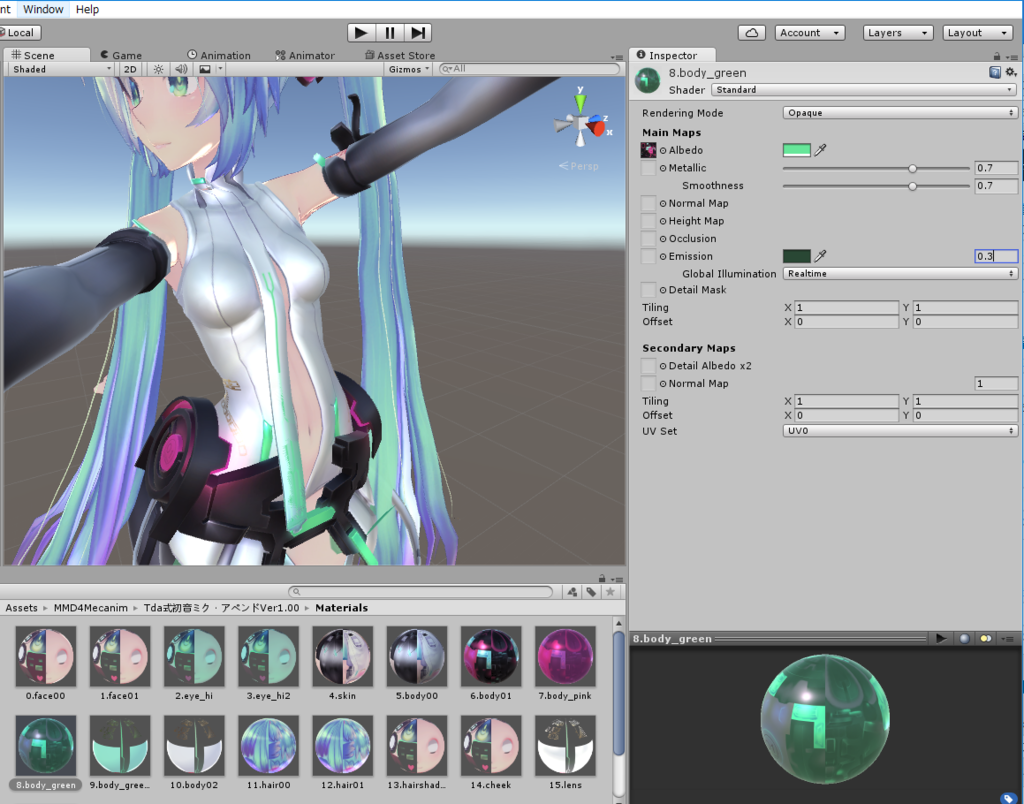Open the material settings gear icon
Image resolution: width=1024 pixels, height=804 pixels.
[x=1010, y=72]
